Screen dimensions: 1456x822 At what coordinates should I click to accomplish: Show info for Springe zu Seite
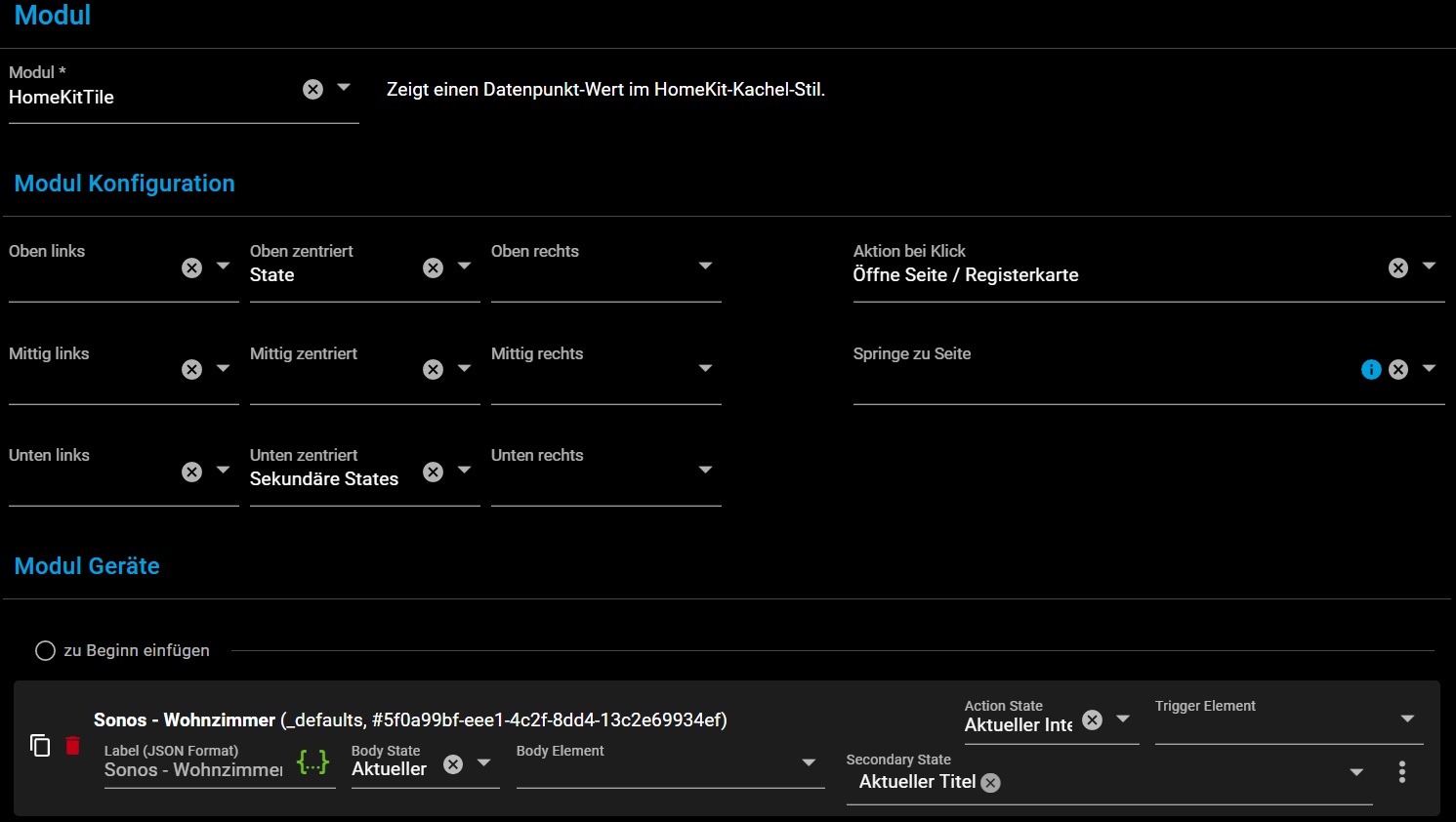[1371, 369]
